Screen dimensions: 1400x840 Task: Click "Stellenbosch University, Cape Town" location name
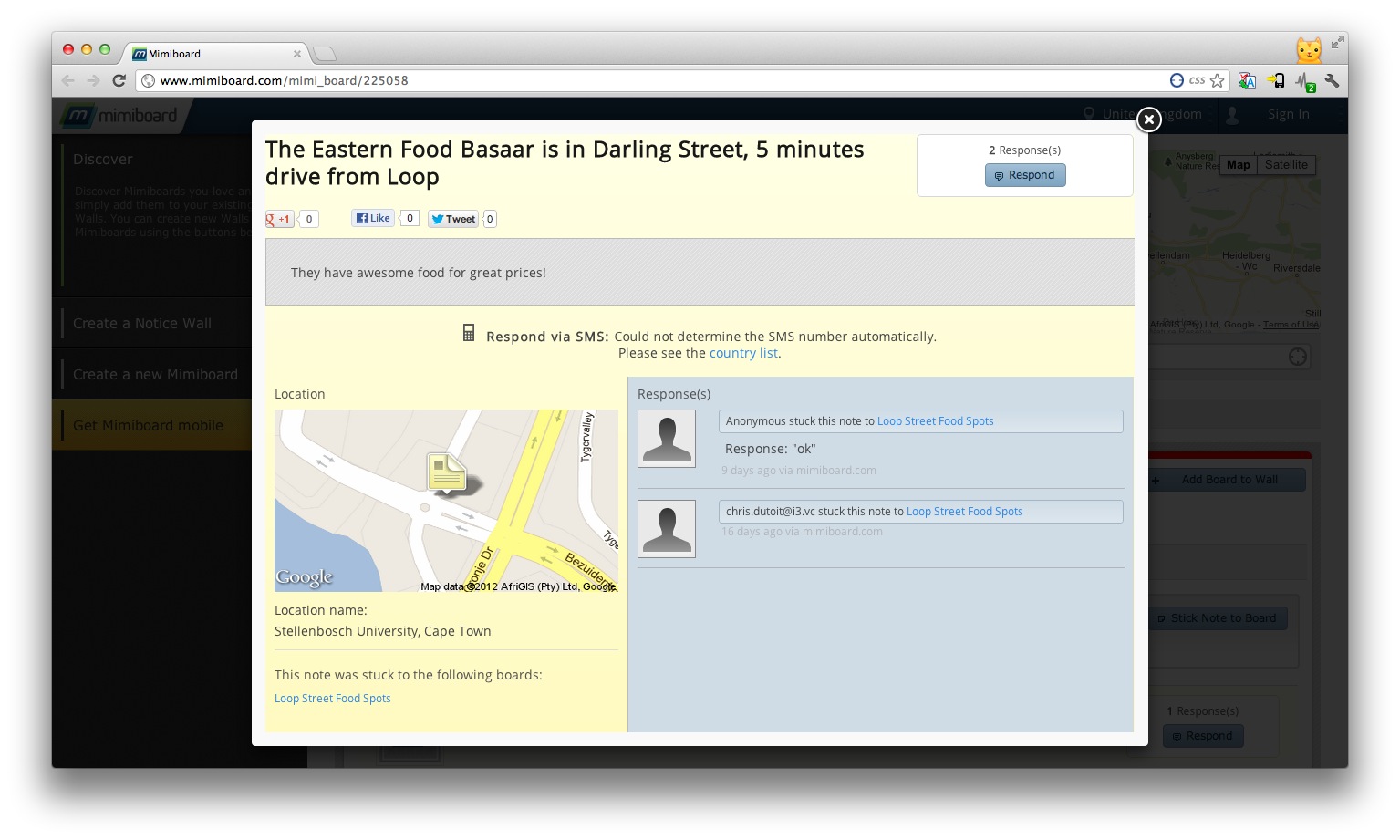pyautogui.click(x=383, y=631)
